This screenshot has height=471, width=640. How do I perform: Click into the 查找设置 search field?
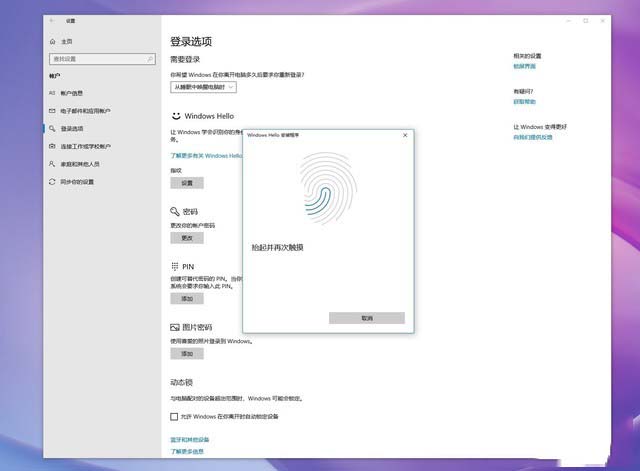pos(102,59)
